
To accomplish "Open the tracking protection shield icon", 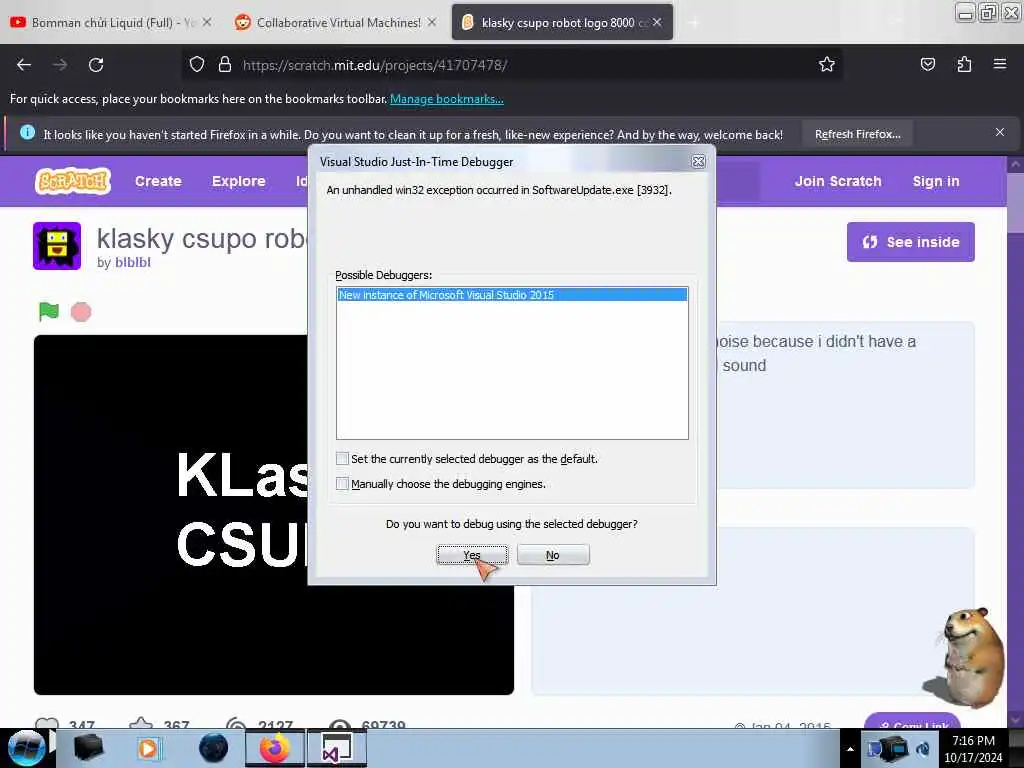I will click(x=197, y=65).
